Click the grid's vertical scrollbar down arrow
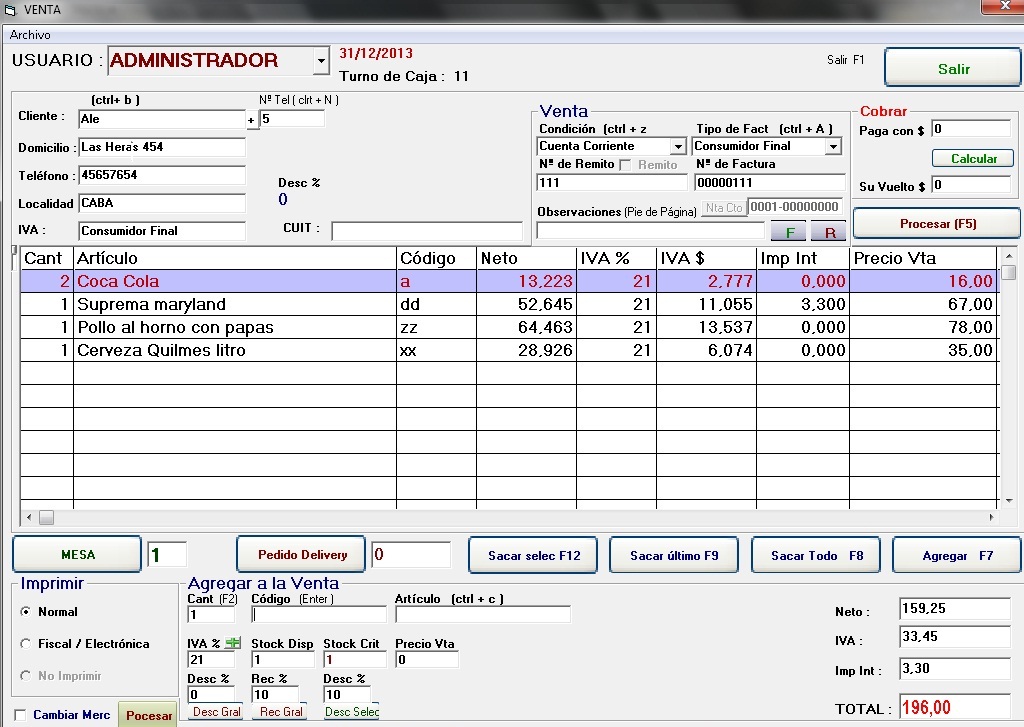The height and width of the screenshot is (727, 1024). point(1009,501)
